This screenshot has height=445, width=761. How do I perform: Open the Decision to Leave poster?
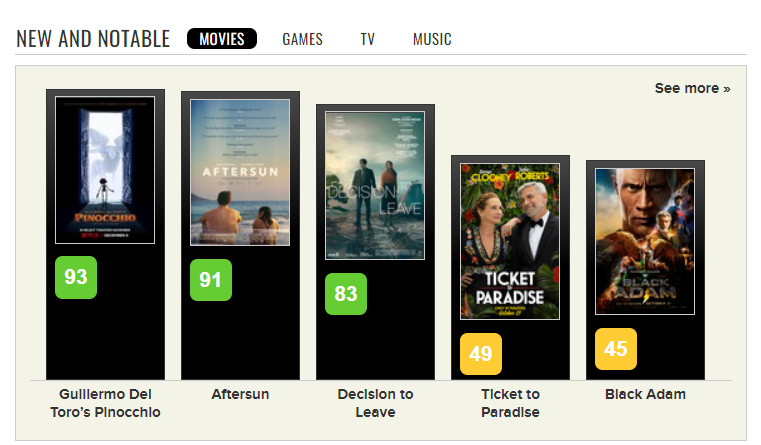(375, 185)
